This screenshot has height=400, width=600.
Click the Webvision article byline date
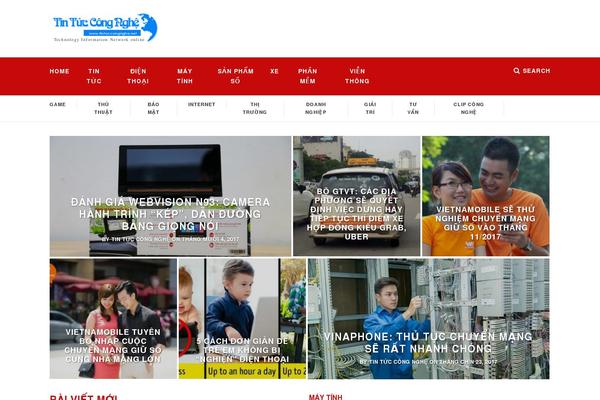[210, 239]
